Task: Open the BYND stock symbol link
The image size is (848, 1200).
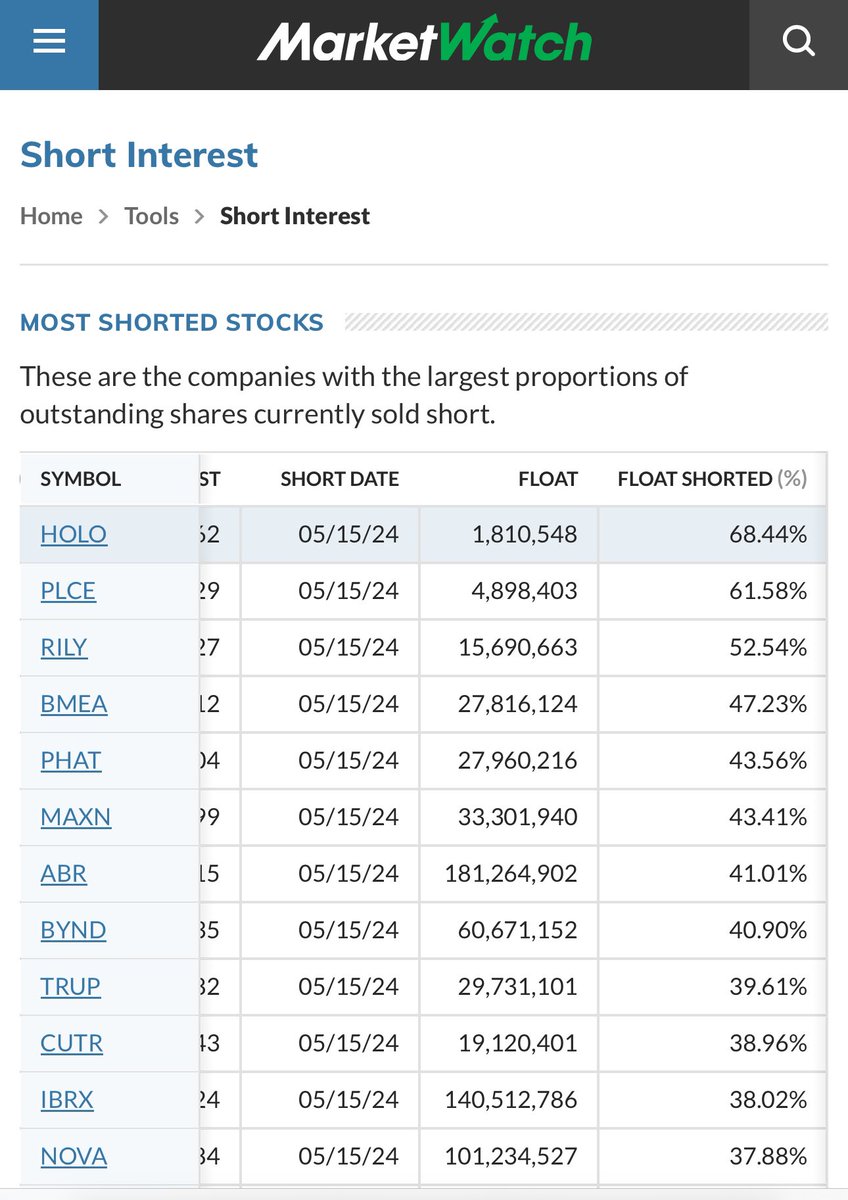Action: click(73, 930)
